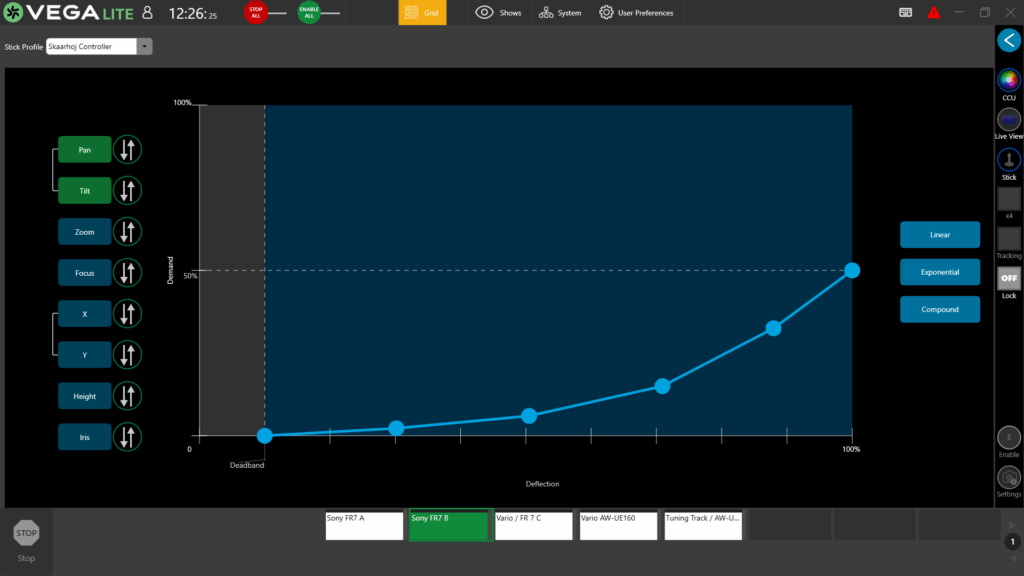Click the Pan axis invert arrows icon

[x=127, y=150]
